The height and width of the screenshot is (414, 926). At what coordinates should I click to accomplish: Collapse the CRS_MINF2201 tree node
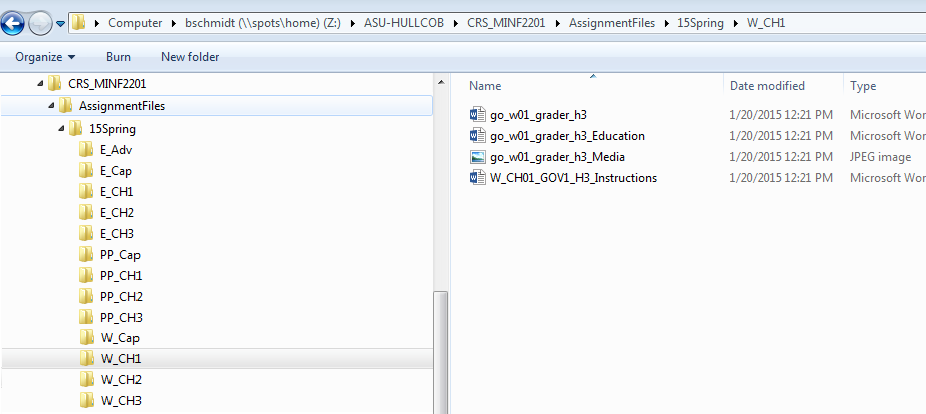coord(39,84)
